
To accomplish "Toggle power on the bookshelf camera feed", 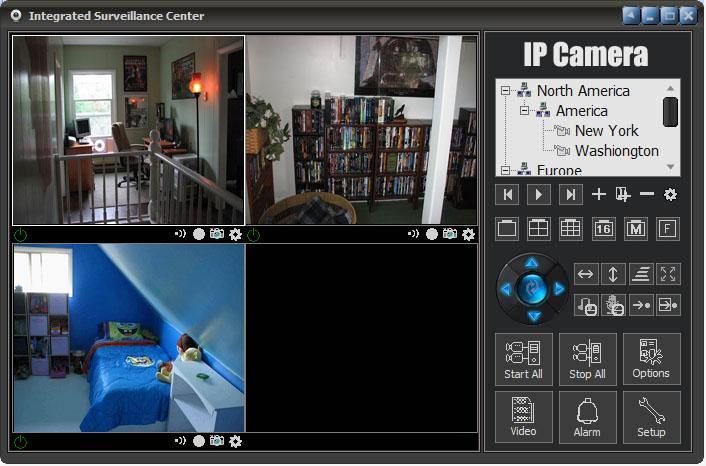I will [253, 235].
